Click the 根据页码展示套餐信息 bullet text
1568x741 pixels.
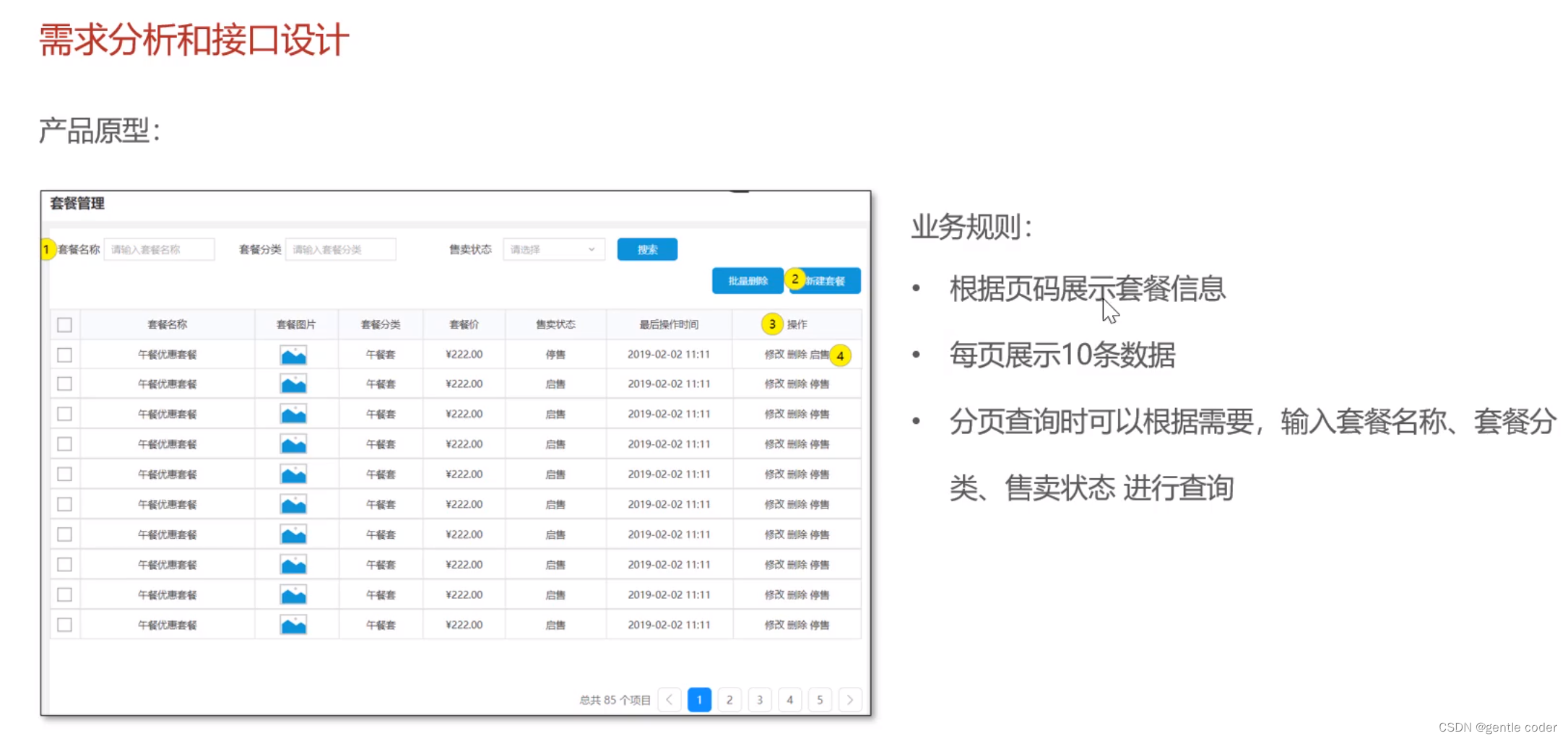point(1088,289)
